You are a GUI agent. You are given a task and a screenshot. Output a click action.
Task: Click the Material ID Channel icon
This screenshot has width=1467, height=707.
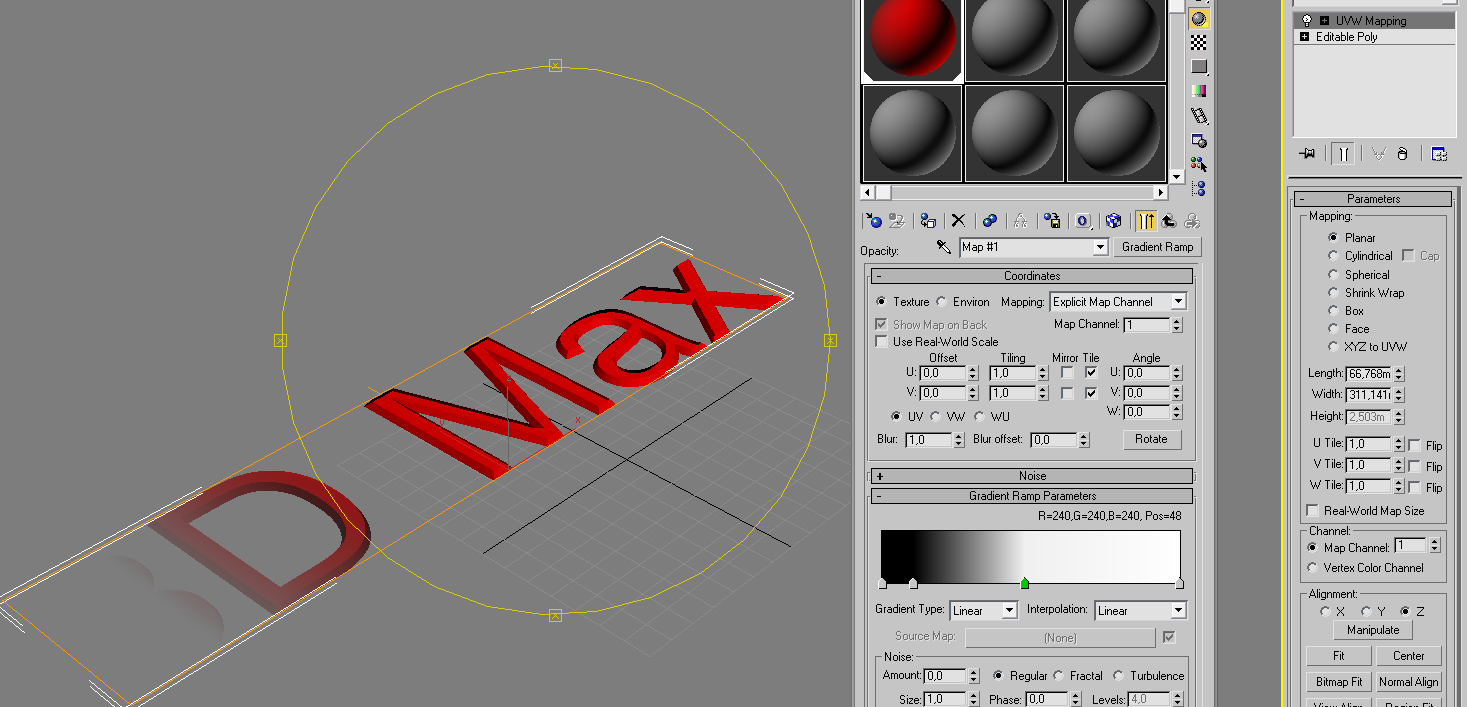1082,221
